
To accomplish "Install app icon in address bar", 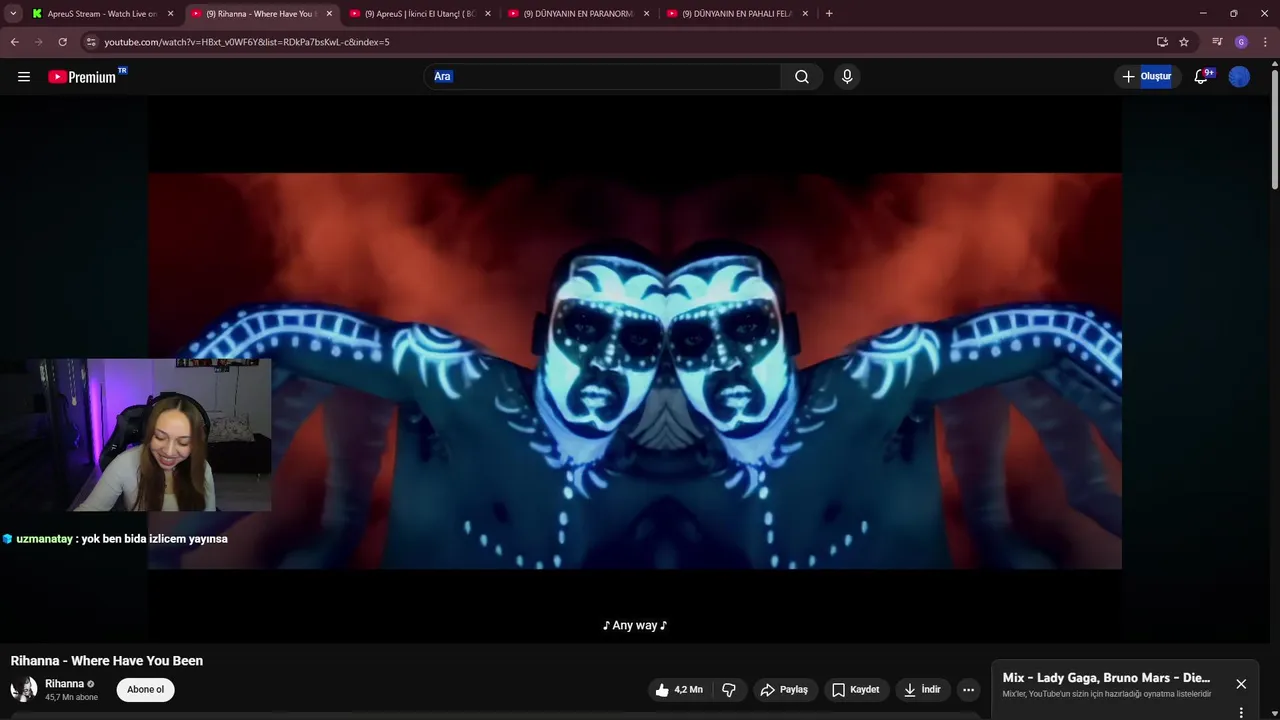I will coord(1162,42).
